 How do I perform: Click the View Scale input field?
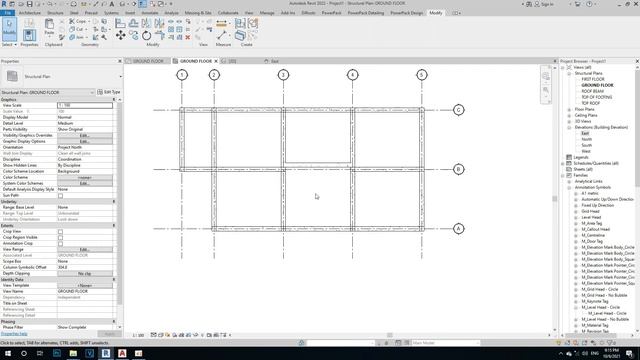click(x=85, y=105)
